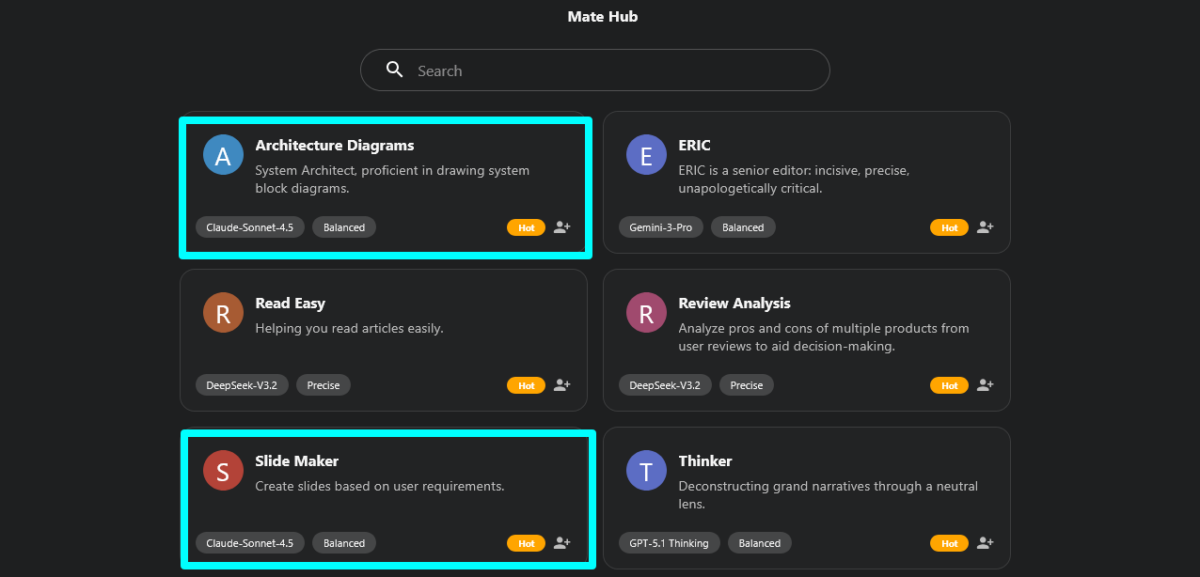Click the ERIC "E" avatar icon
This screenshot has height=577, width=1200.
click(646, 154)
